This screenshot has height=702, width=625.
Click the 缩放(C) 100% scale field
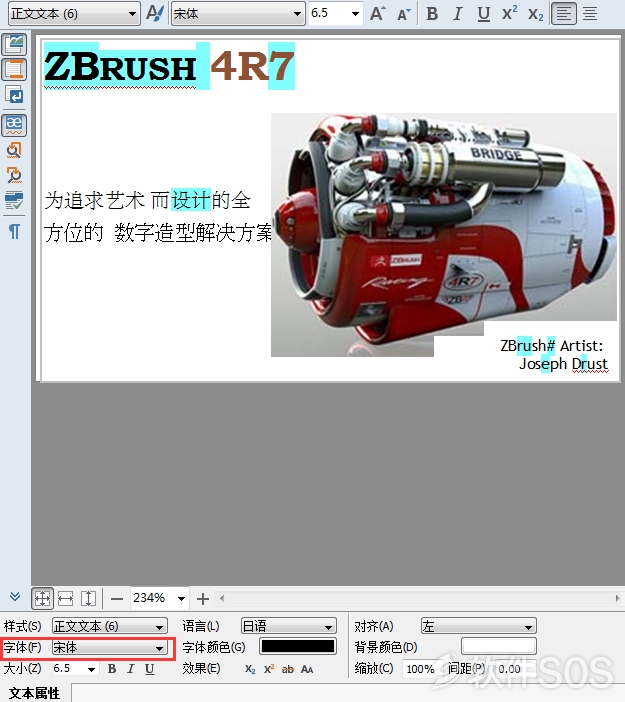(420, 669)
